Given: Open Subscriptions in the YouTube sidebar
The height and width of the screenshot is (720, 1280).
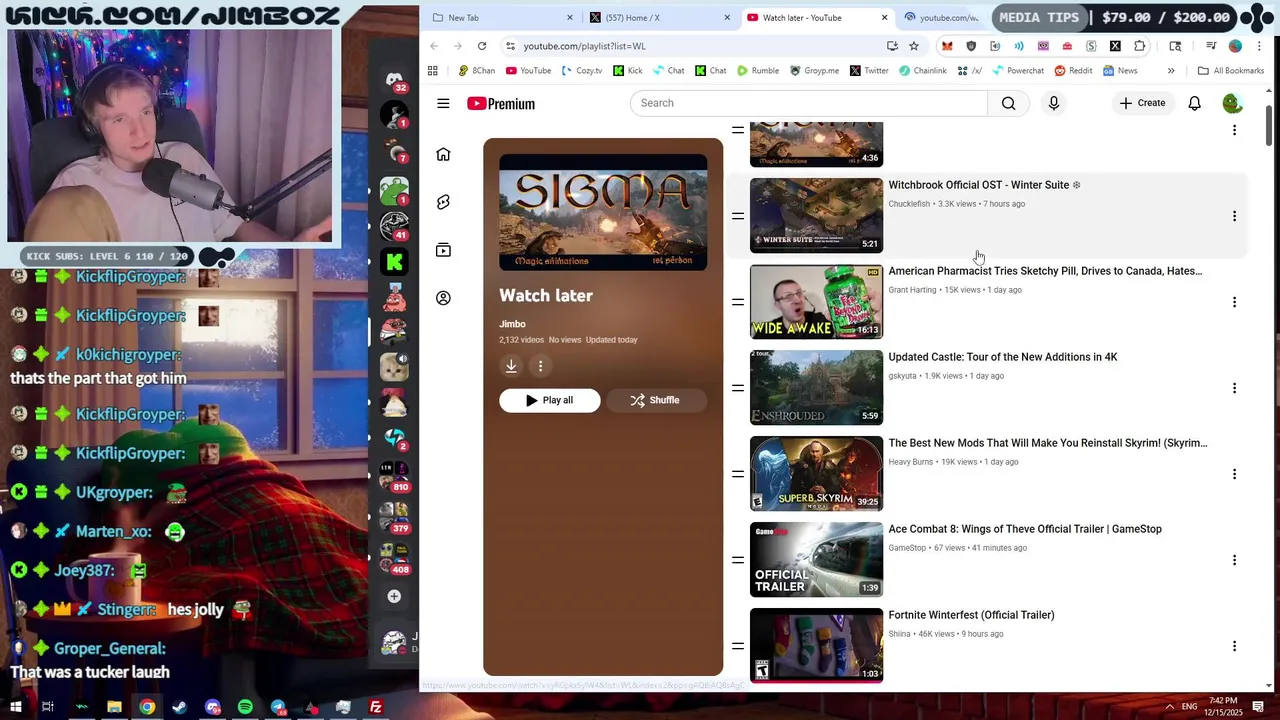Looking at the screenshot, I should (x=443, y=250).
